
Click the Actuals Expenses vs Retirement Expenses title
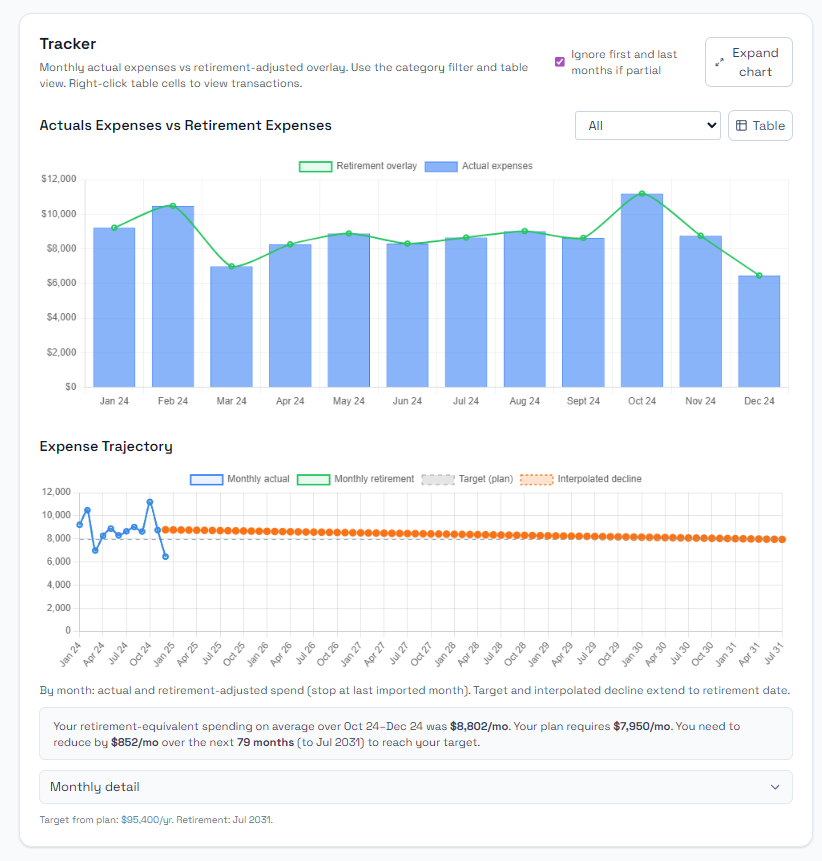click(186, 126)
